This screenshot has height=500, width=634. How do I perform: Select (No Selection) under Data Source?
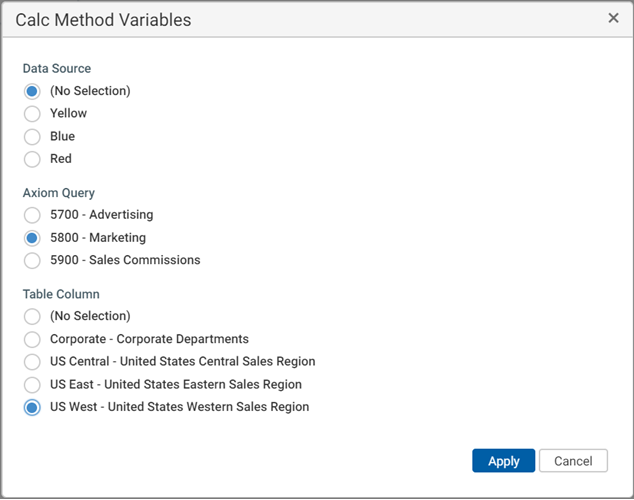[x=32, y=91]
